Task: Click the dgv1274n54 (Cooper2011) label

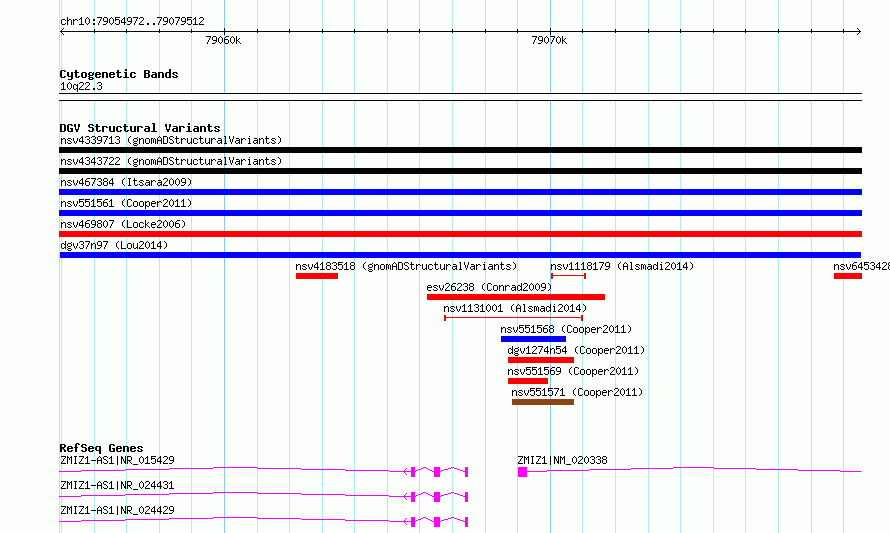Action: 576,350
